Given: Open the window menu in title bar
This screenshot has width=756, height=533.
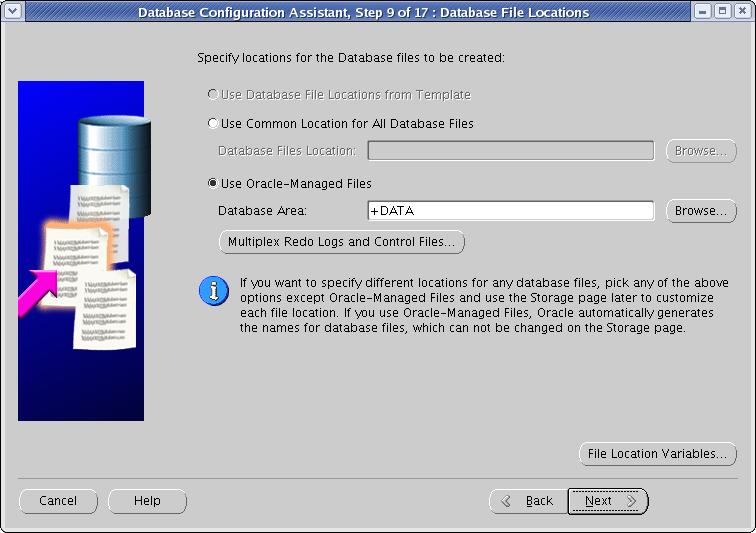Looking at the screenshot, I should 13,11.
